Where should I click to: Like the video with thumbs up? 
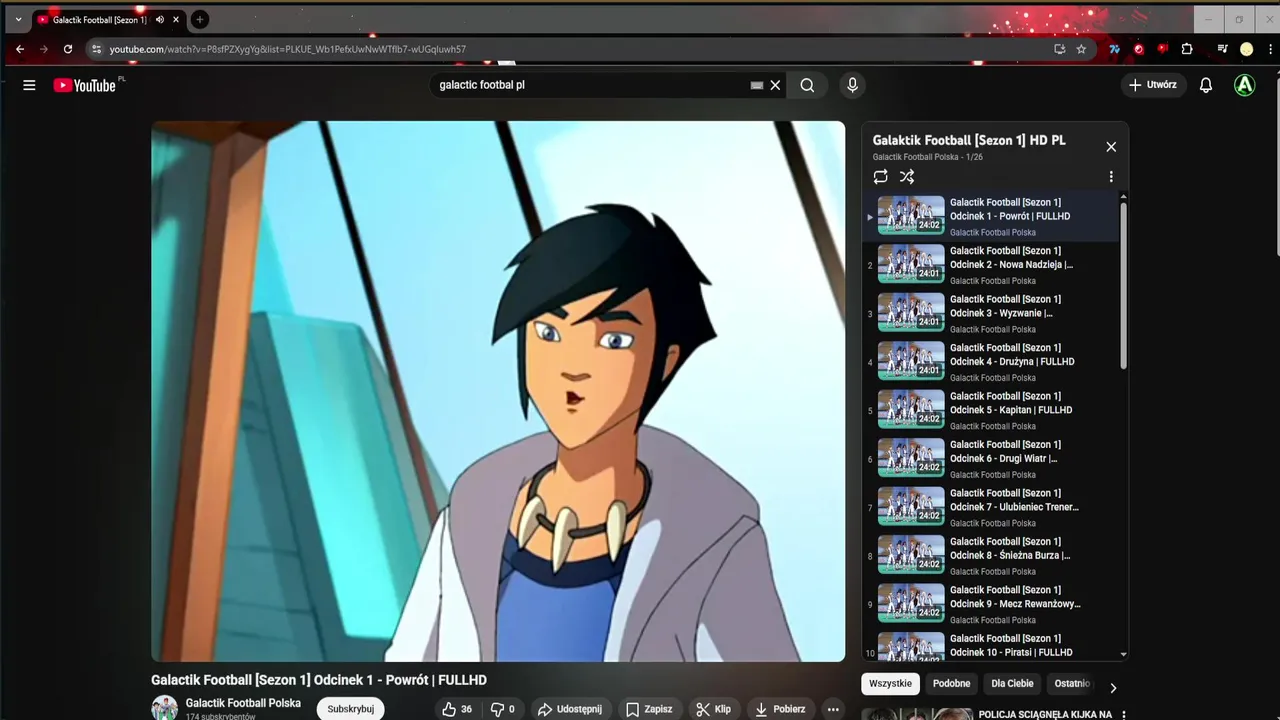[457, 709]
